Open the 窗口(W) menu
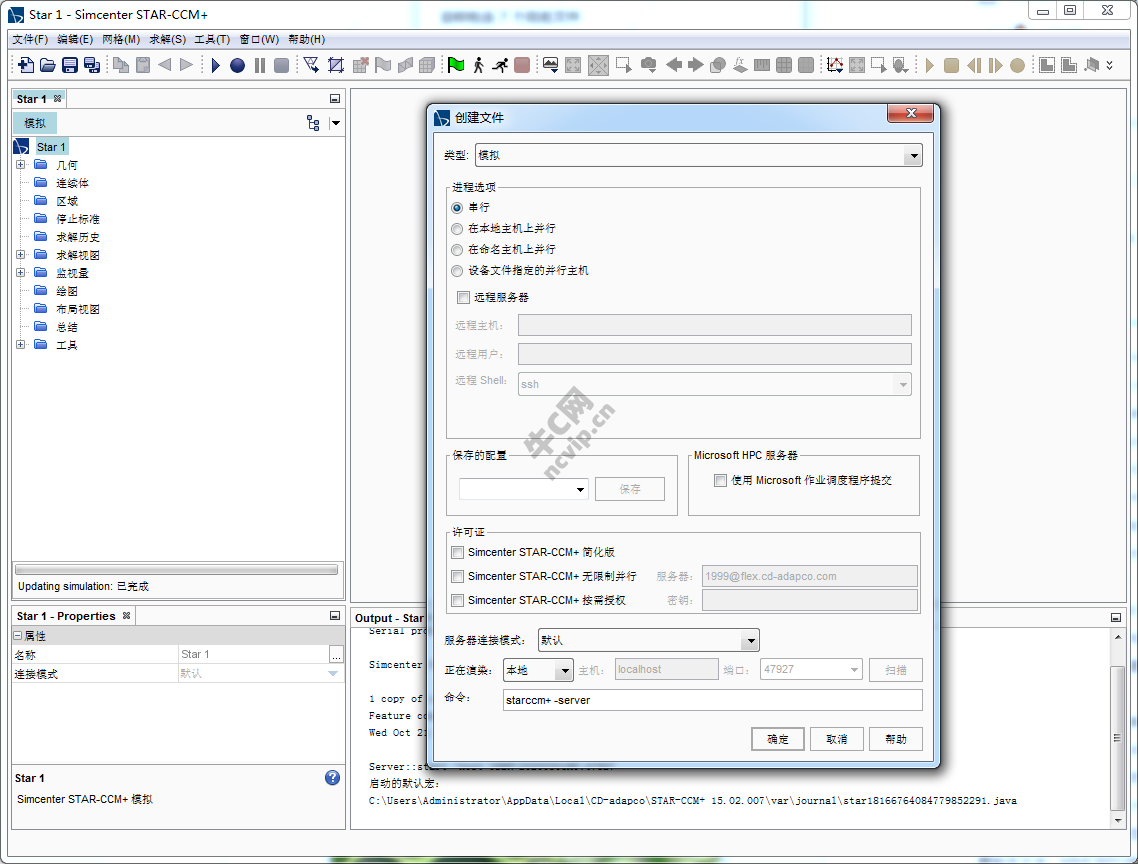The height and width of the screenshot is (864, 1138). (259, 39)
